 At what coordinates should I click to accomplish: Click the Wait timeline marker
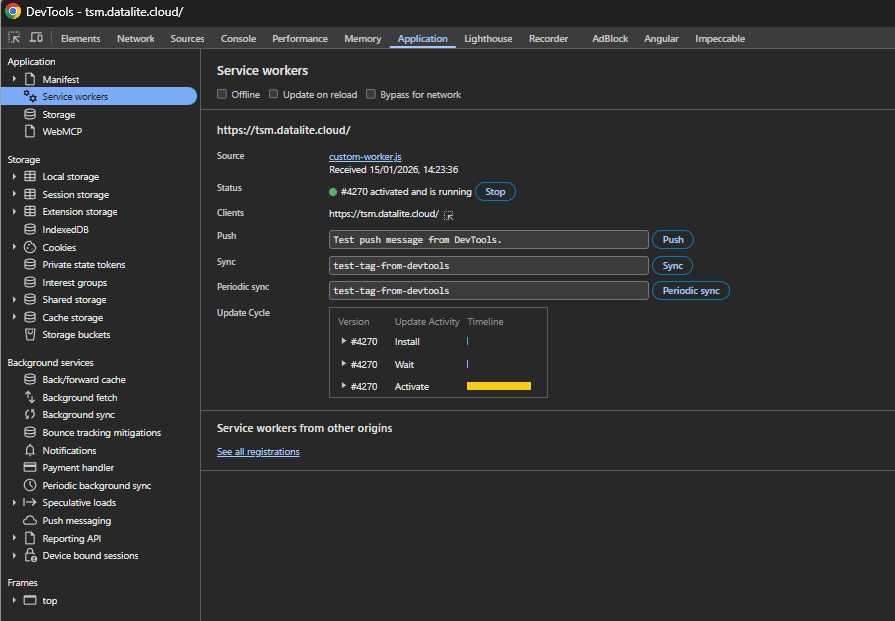467,364
